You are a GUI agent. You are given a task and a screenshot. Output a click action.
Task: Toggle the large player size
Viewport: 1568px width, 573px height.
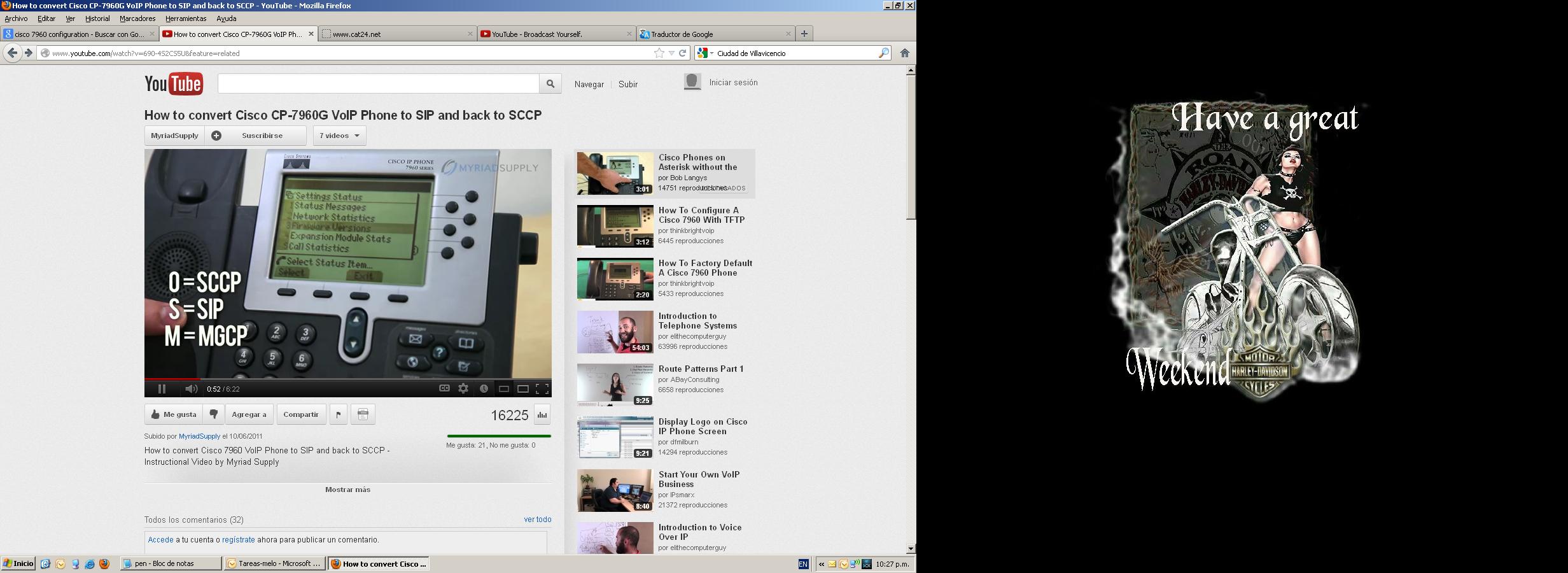click(523, 388)
